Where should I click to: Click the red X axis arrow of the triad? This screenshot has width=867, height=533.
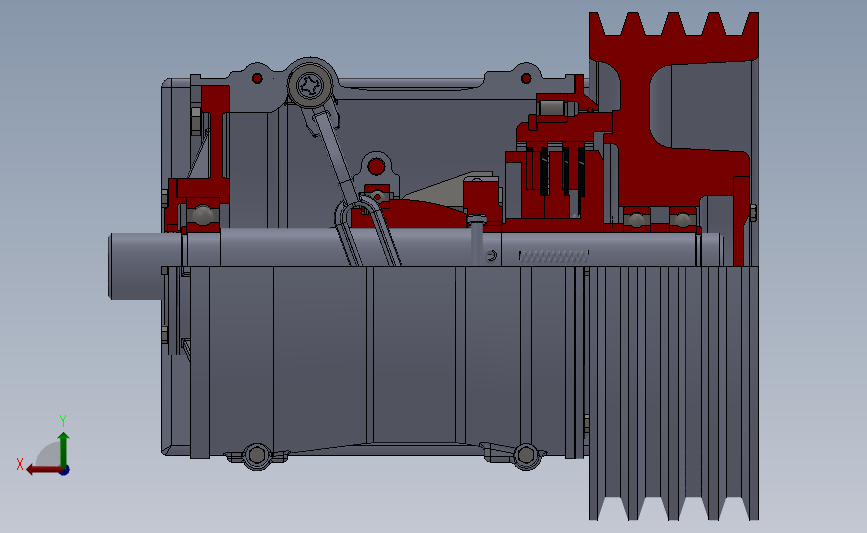pyautogui.click(x=44, y=470)
